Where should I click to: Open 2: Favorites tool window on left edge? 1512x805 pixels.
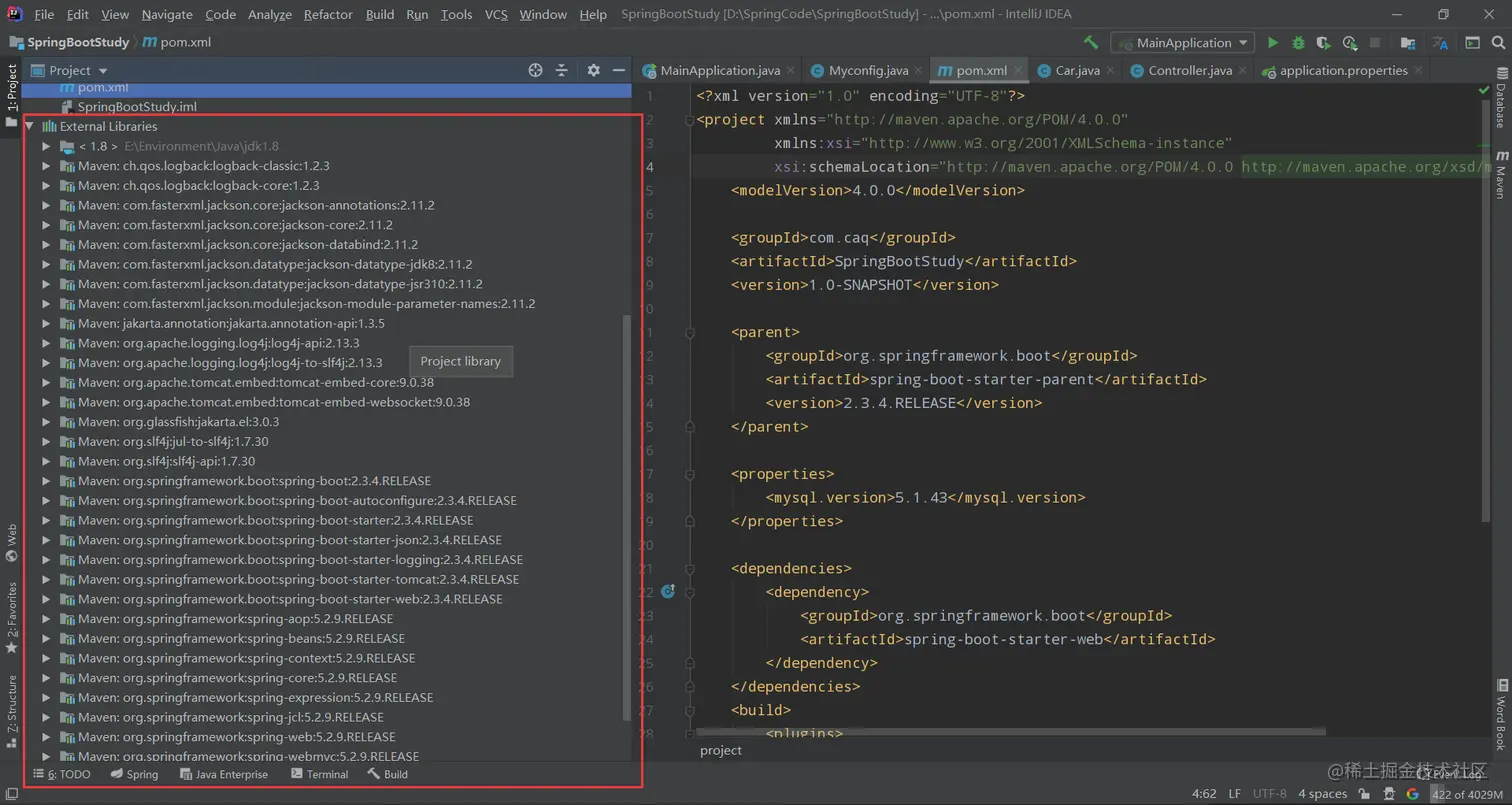12,617
